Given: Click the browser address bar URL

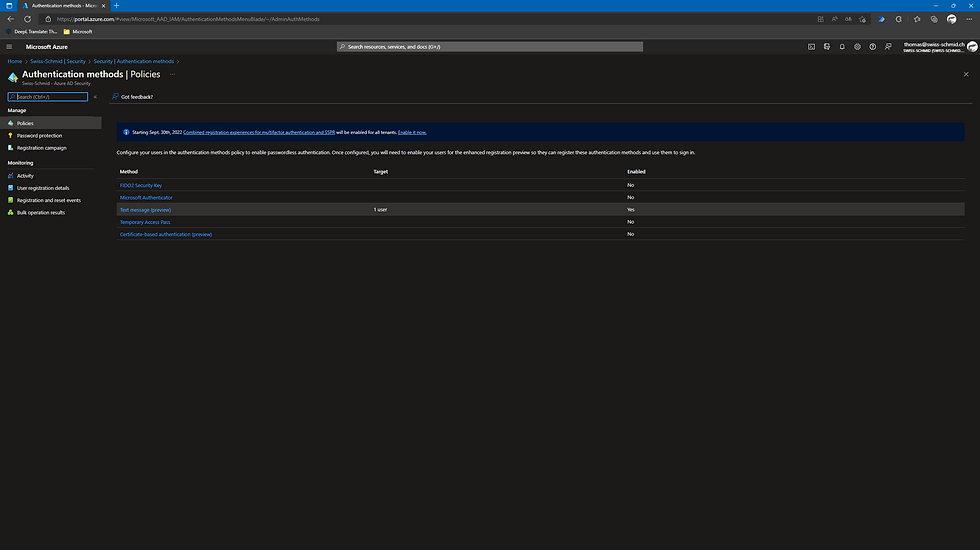Looking at the screenshot, I should 188,19.
